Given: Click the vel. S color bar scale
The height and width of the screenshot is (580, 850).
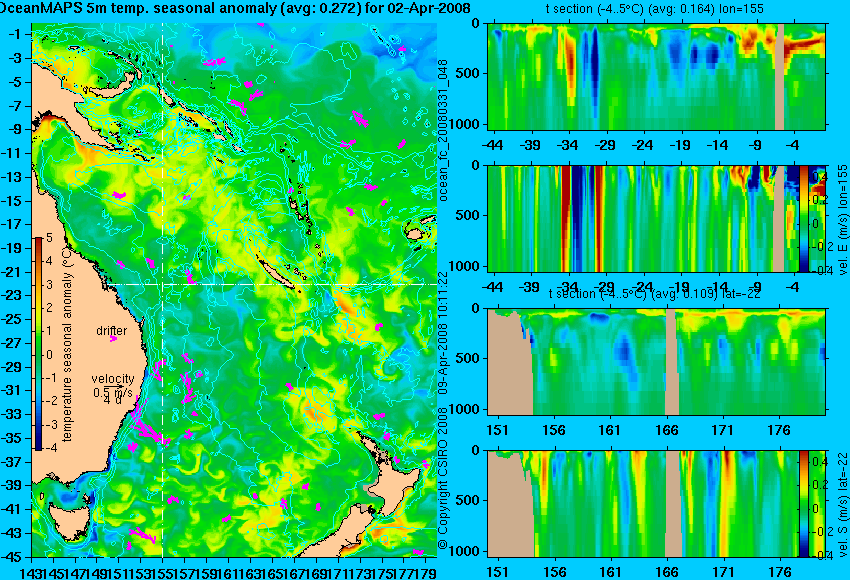Looking at the screenshot, I should click(803, 504).
